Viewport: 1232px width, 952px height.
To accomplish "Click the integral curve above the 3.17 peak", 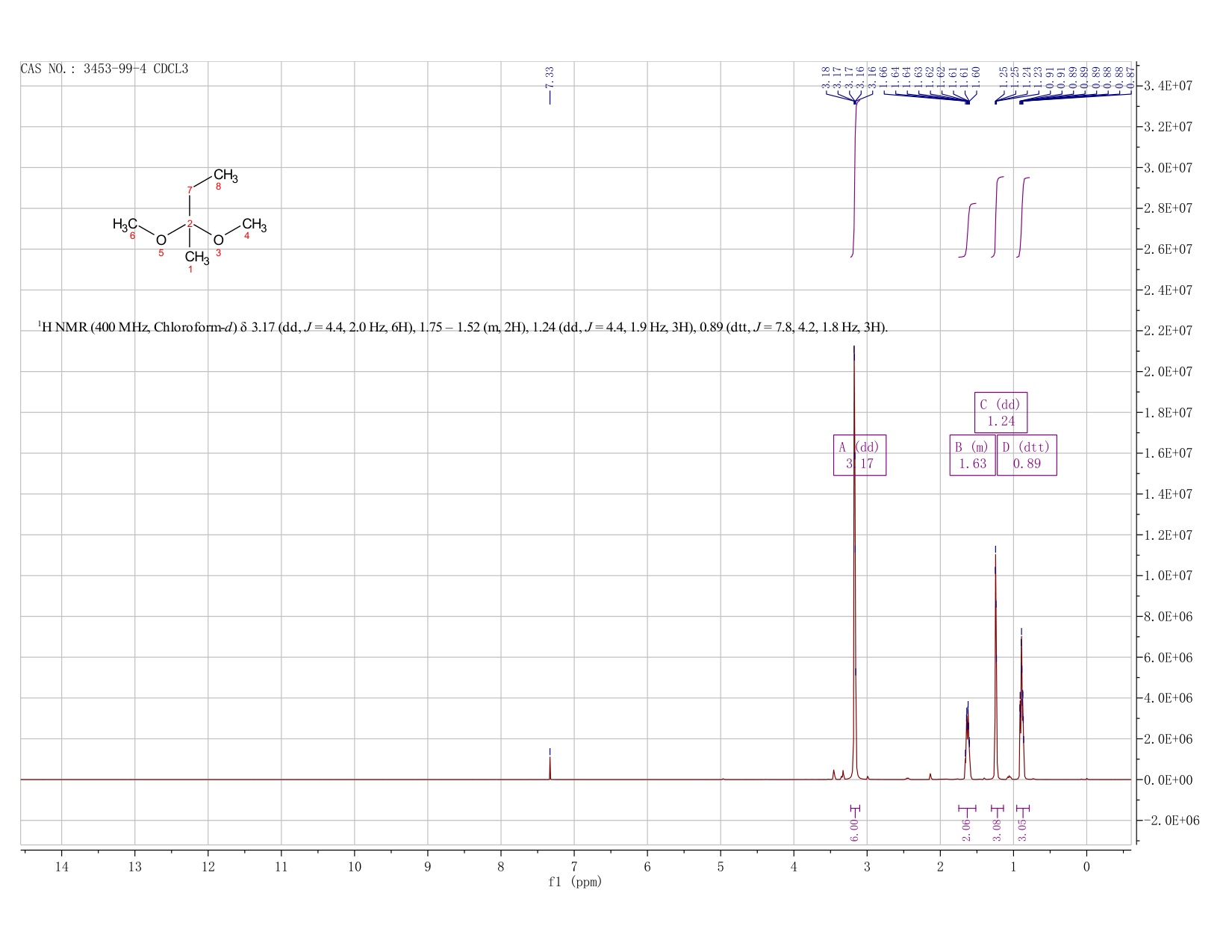I will pos(855,179).
